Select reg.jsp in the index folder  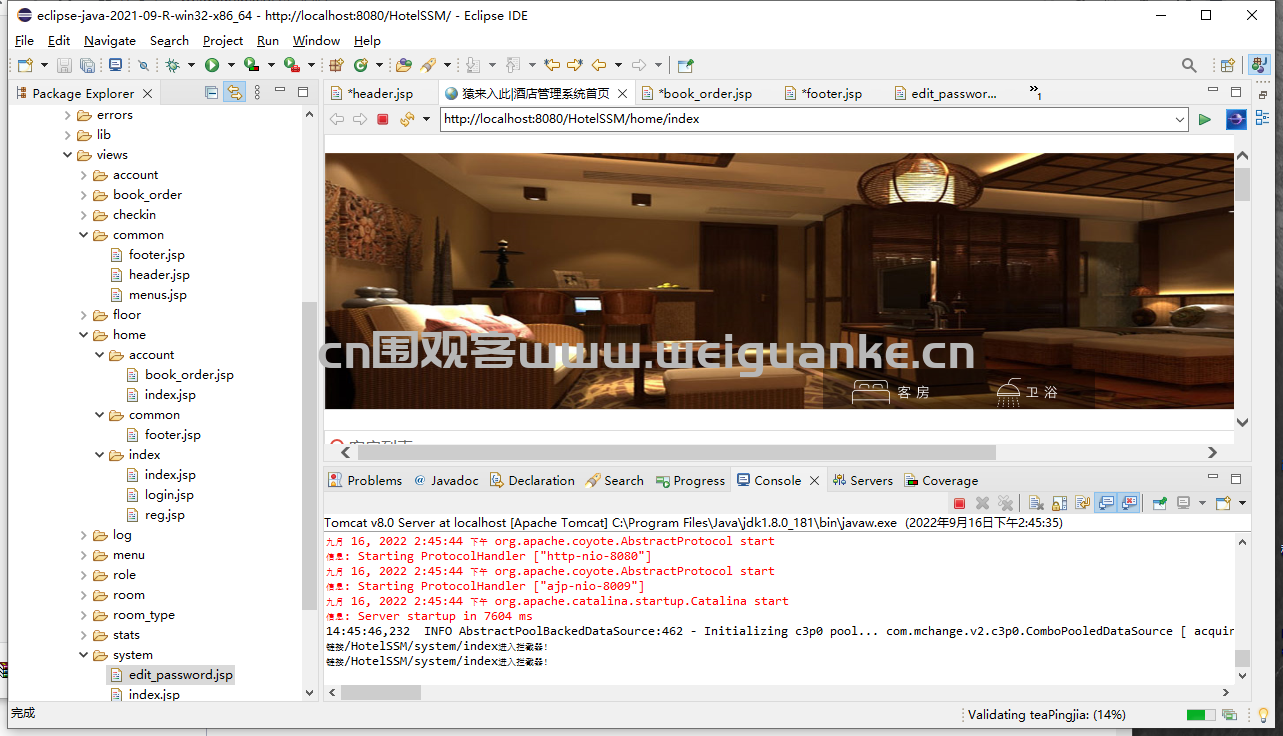coord(165,515)
